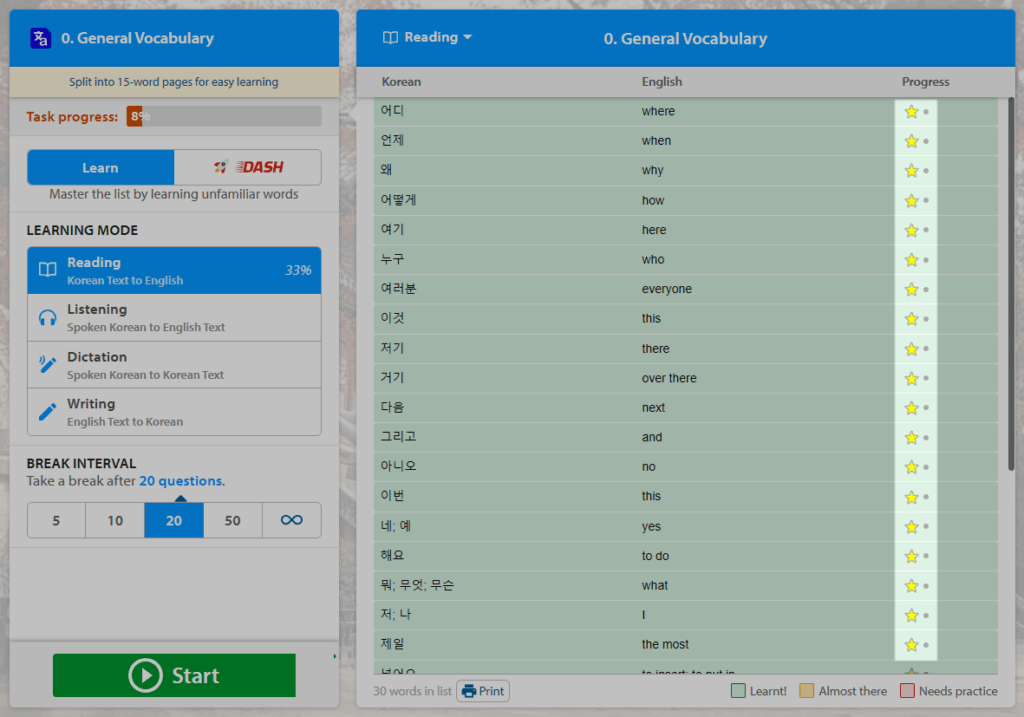Click the book icon in Reading mode row
The image size is (1024, 717).
pos(48,270)
